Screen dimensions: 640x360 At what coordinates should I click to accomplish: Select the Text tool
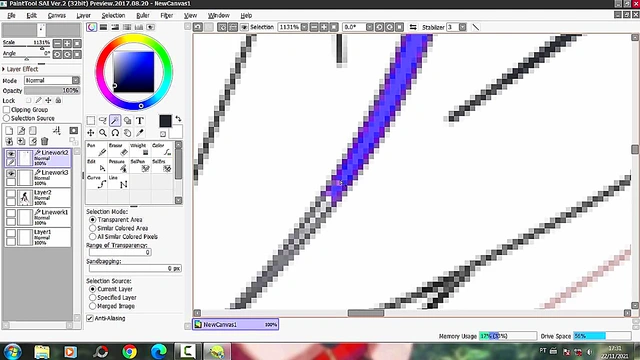tap(140, 120)
